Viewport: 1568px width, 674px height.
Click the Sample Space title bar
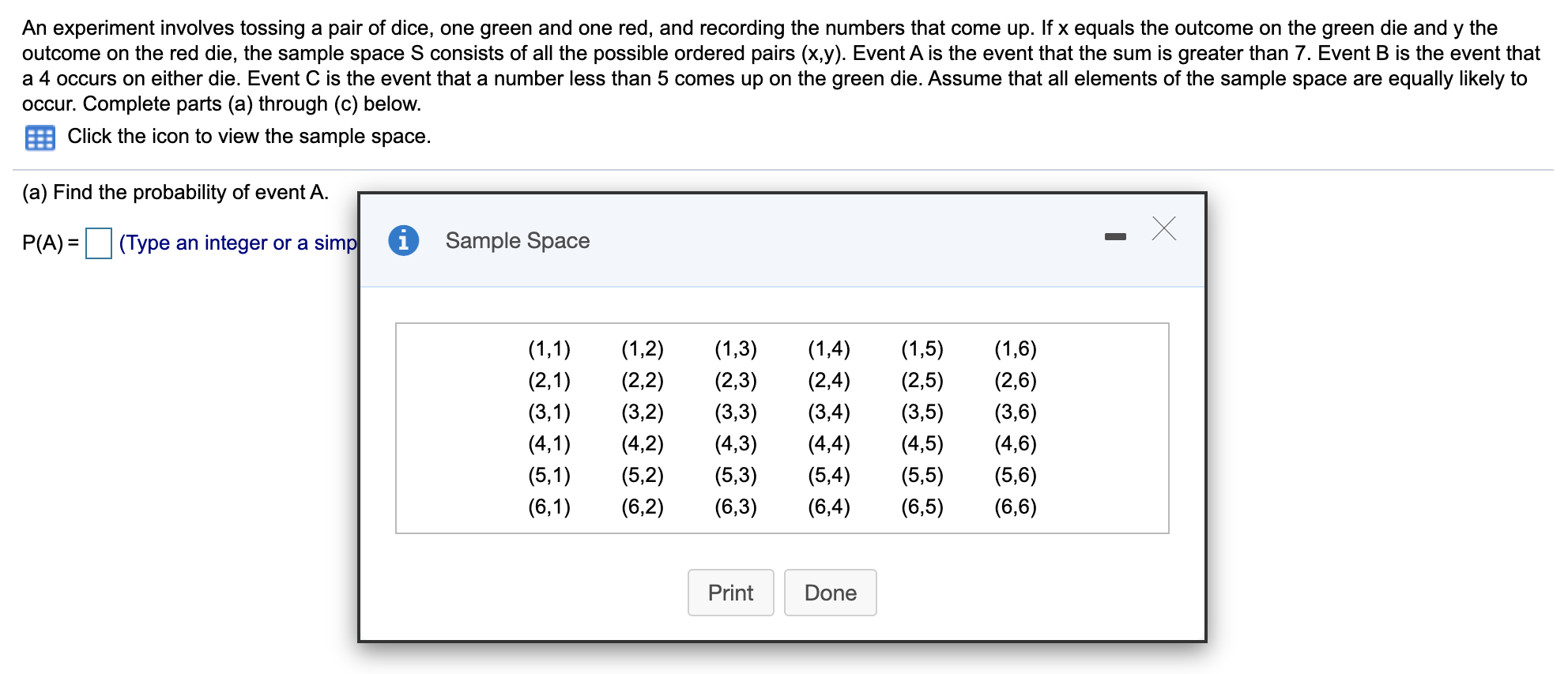[517, 240]
